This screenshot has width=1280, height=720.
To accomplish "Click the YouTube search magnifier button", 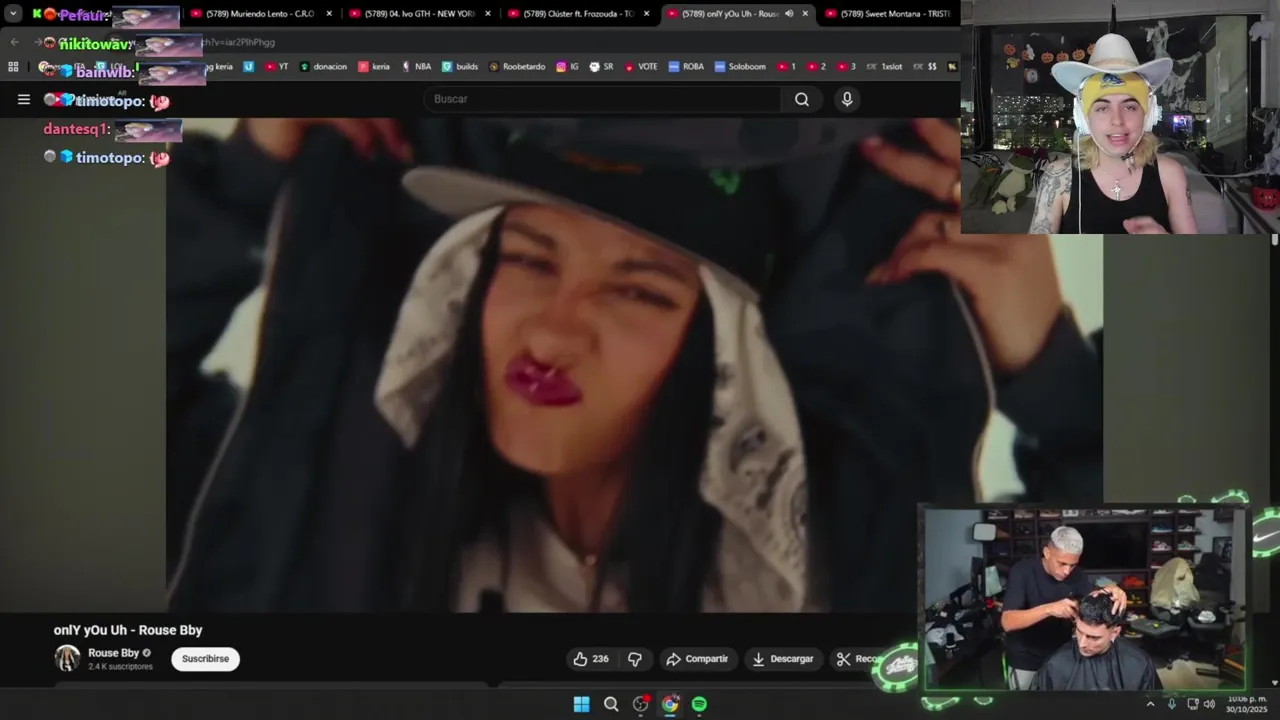I will (802, 99).
